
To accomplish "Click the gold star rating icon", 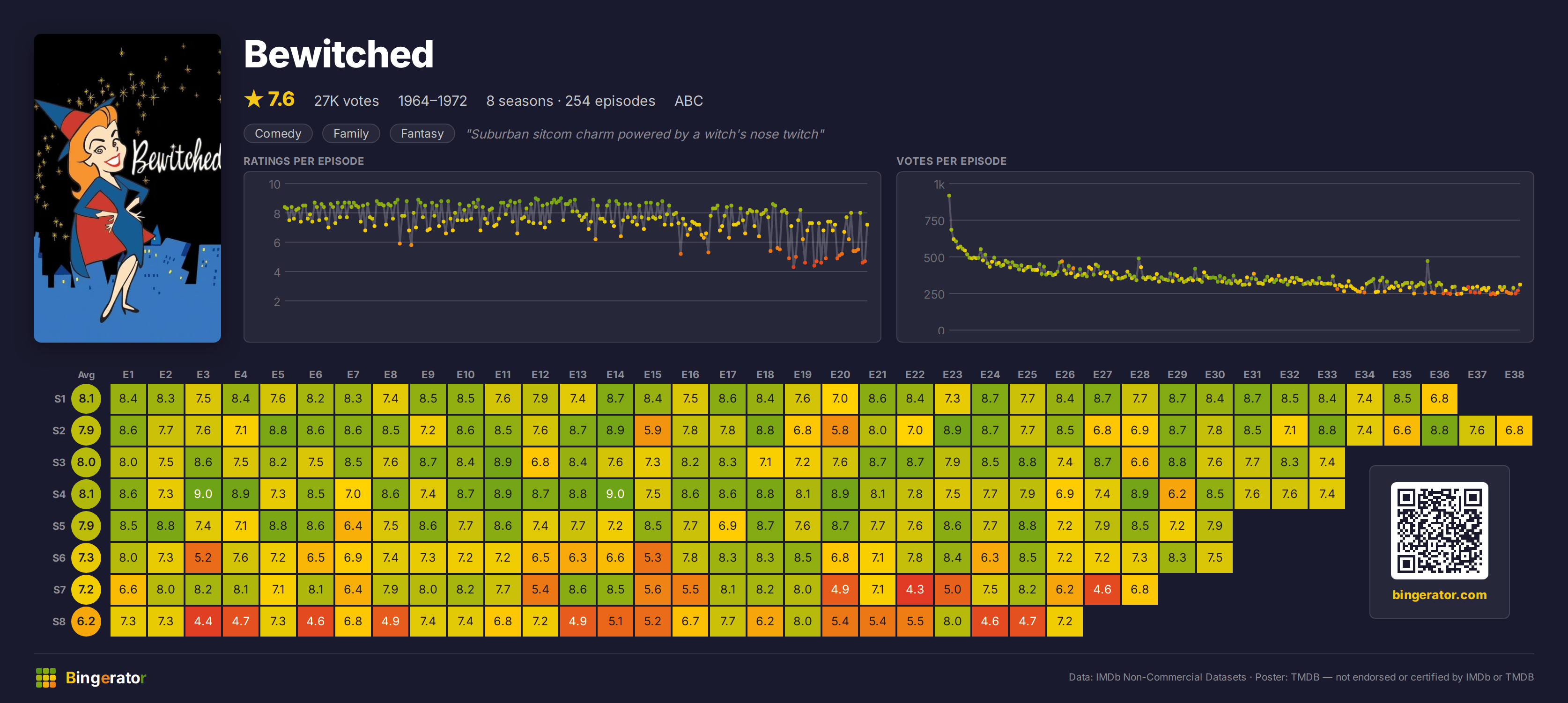I will pyautogui.click(x=253, y=99).
